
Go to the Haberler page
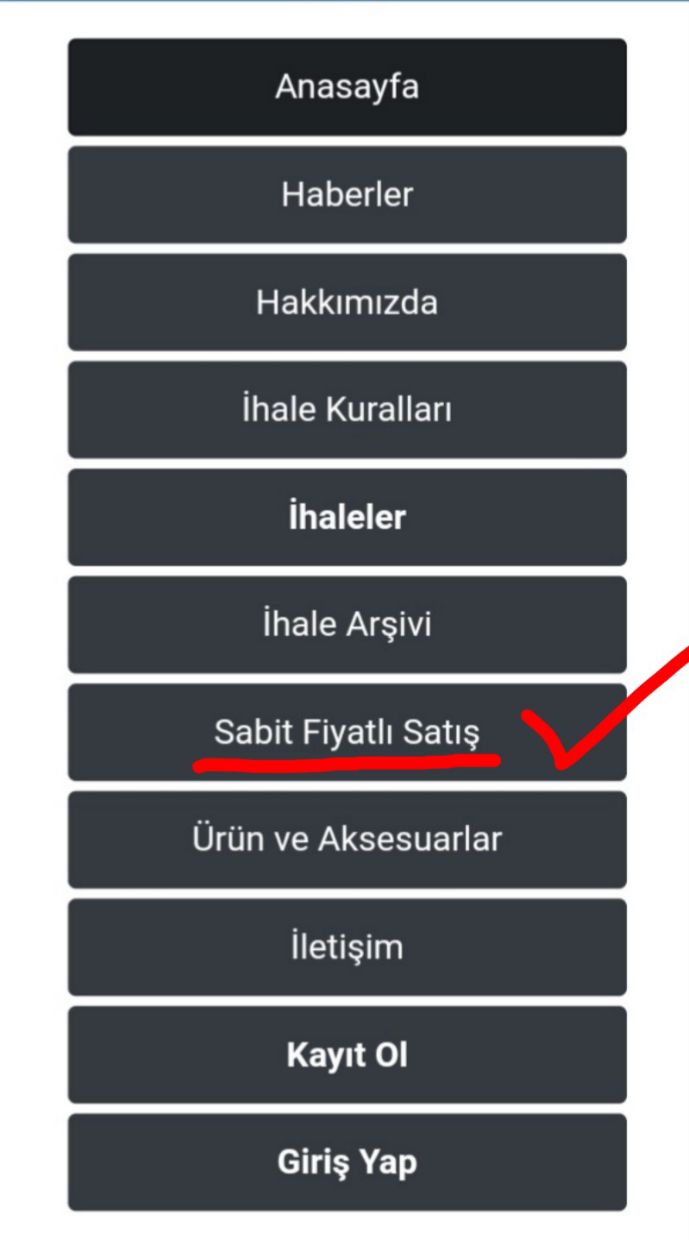347,194
